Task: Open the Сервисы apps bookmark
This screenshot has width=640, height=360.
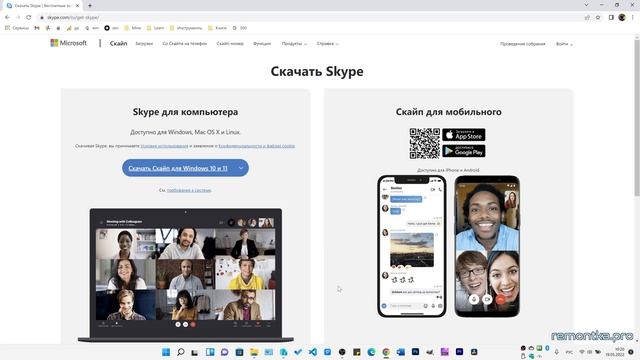Action: click(x=17, y=28)
